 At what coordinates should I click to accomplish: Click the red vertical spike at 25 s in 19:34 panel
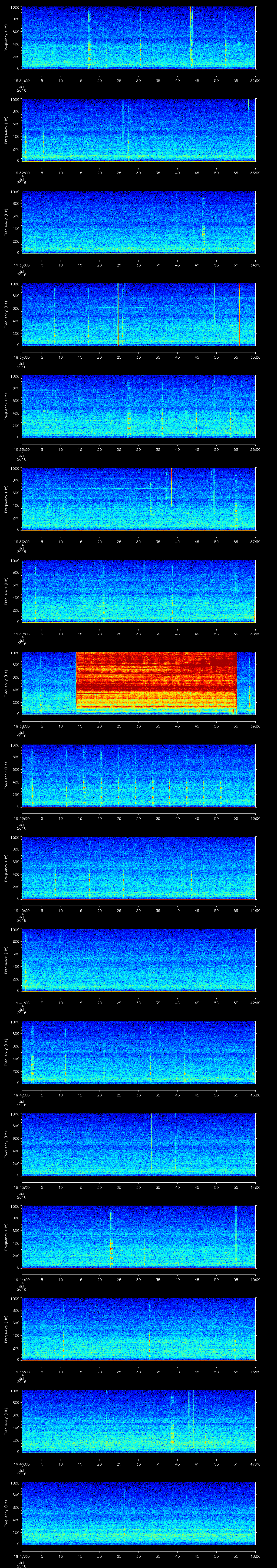tap(118, 314)
